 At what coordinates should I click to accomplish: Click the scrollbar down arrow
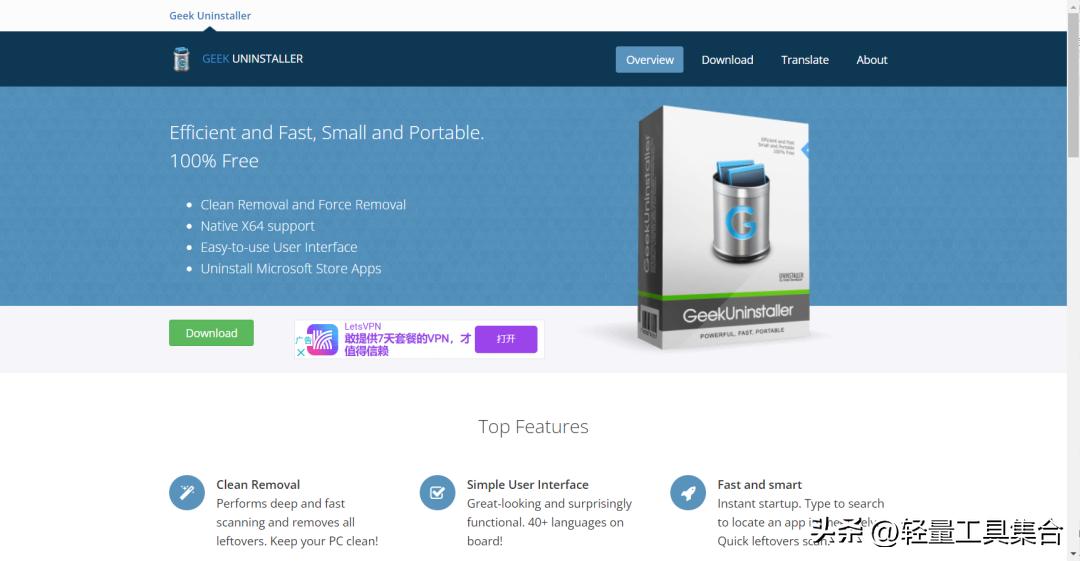[1073, 553]
